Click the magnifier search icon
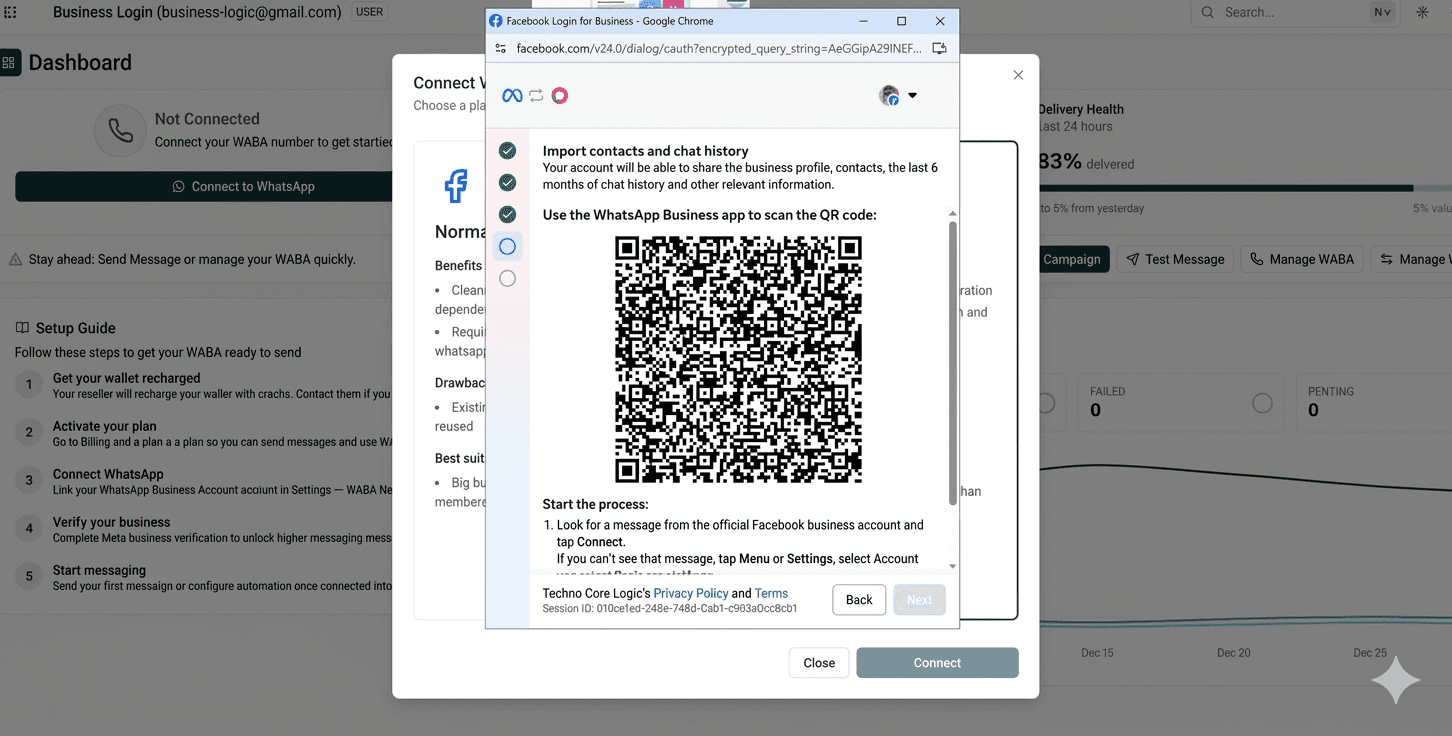 1208,12
